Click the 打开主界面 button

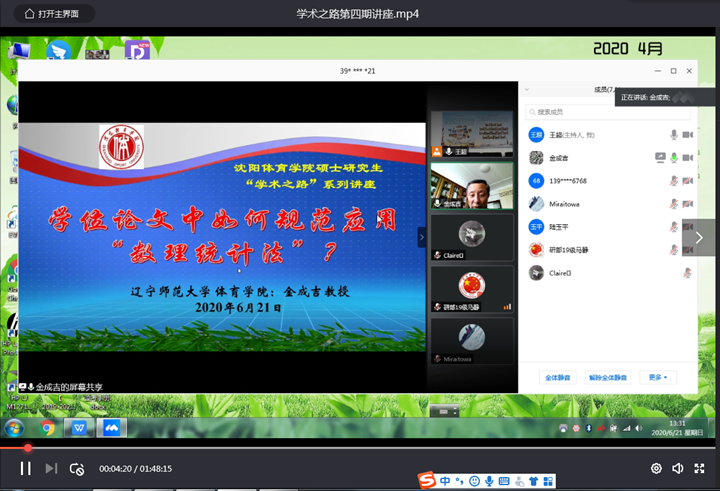click(x=59, y=14)
